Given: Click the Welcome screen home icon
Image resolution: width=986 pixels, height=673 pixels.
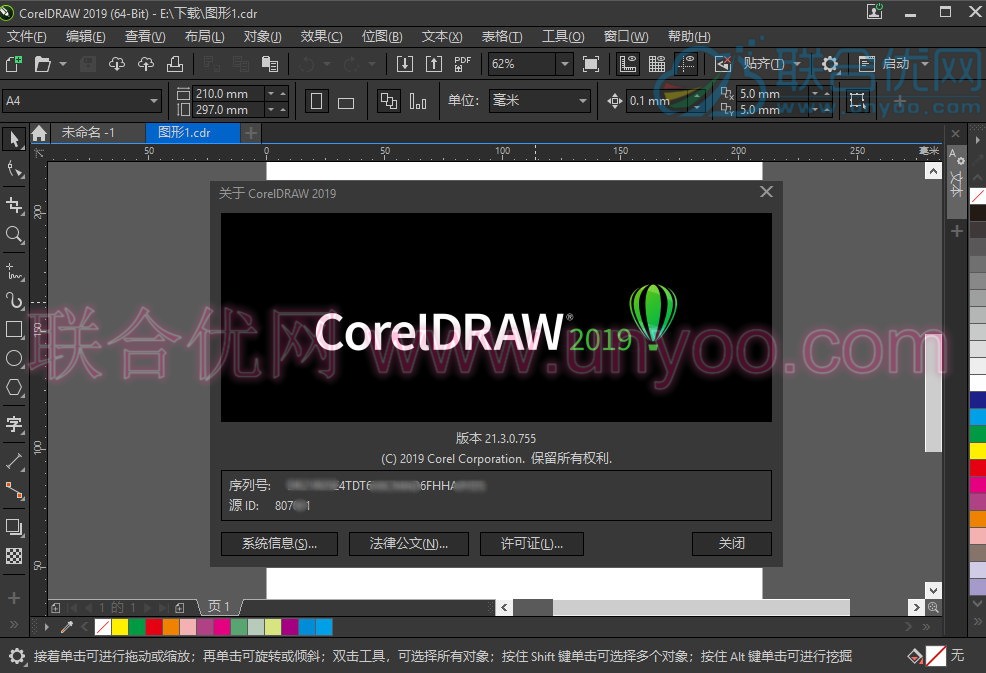Looking at the screenshot, I should pos(39,133).
